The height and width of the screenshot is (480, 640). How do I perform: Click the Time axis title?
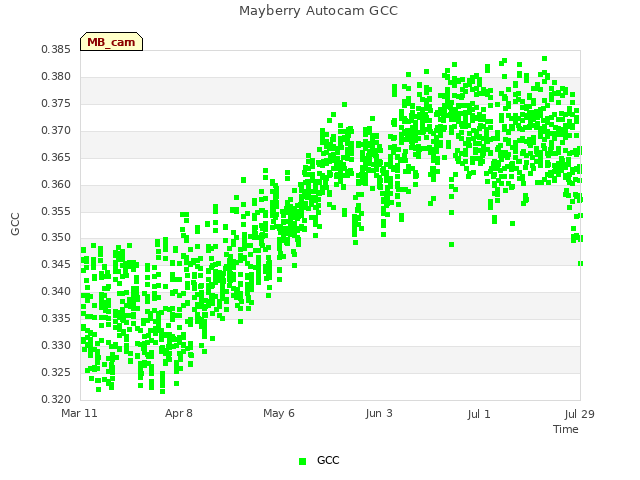tap(566, 429)
